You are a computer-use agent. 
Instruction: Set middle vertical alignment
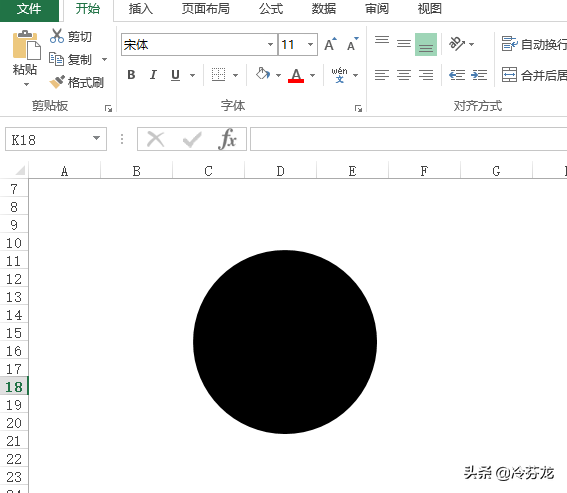coord(404,44)
